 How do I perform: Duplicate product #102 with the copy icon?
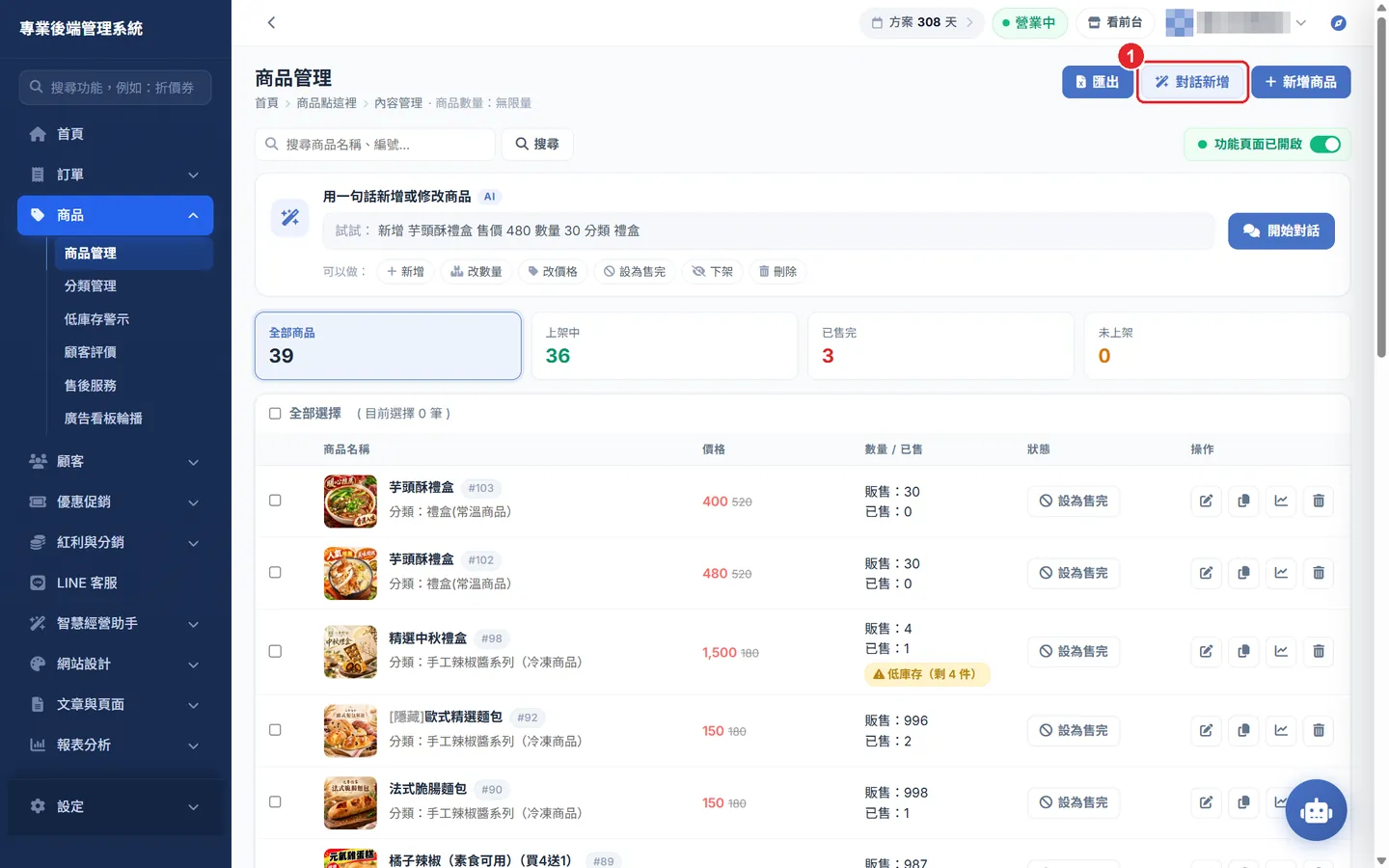[1243, 573]
